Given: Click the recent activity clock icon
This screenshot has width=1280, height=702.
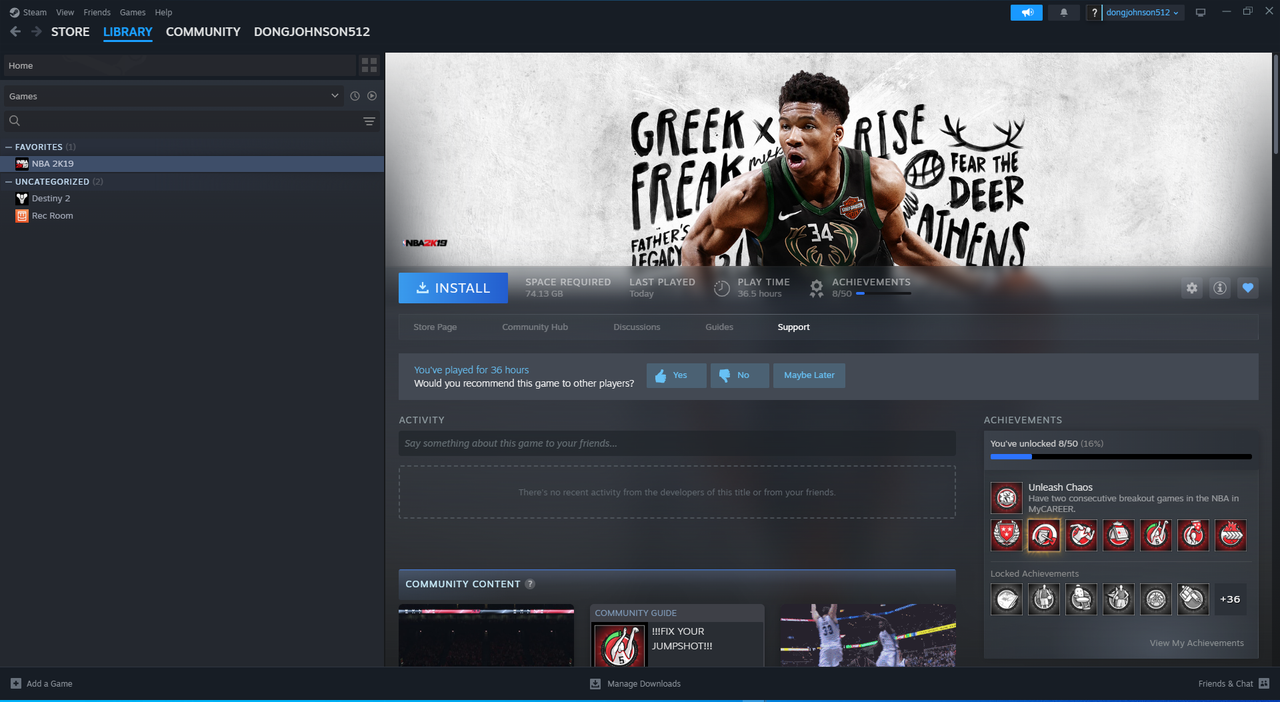Looking at the screenshot, I should [354, 96].
